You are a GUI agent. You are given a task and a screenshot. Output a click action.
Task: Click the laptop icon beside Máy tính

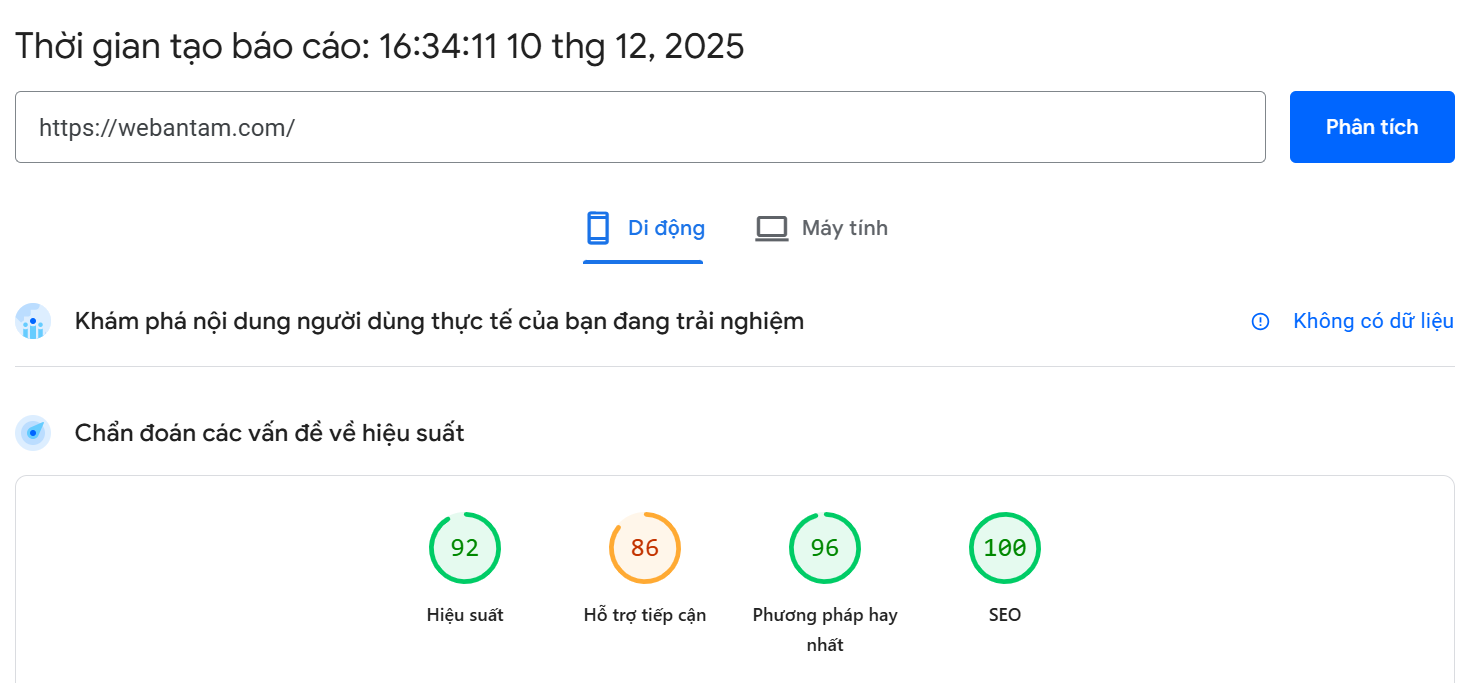pos(771,228)
